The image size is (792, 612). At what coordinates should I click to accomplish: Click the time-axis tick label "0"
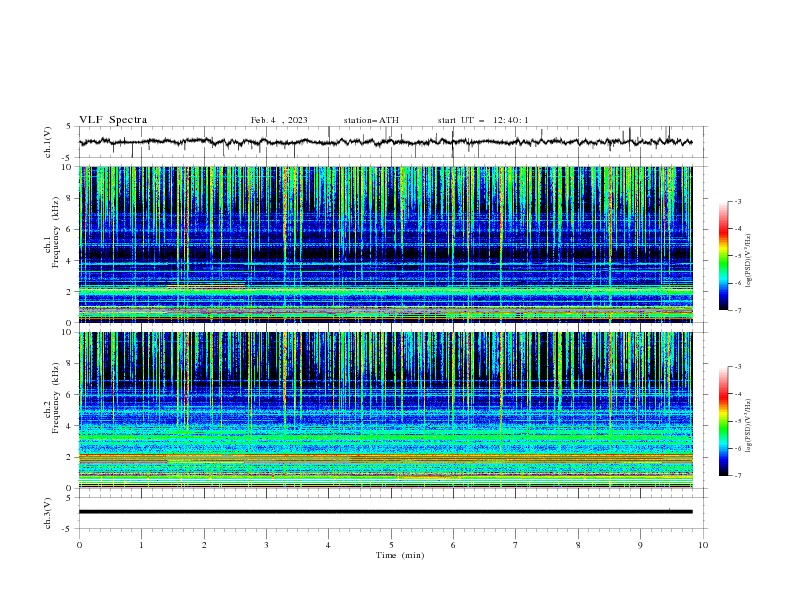click(79, 545)
